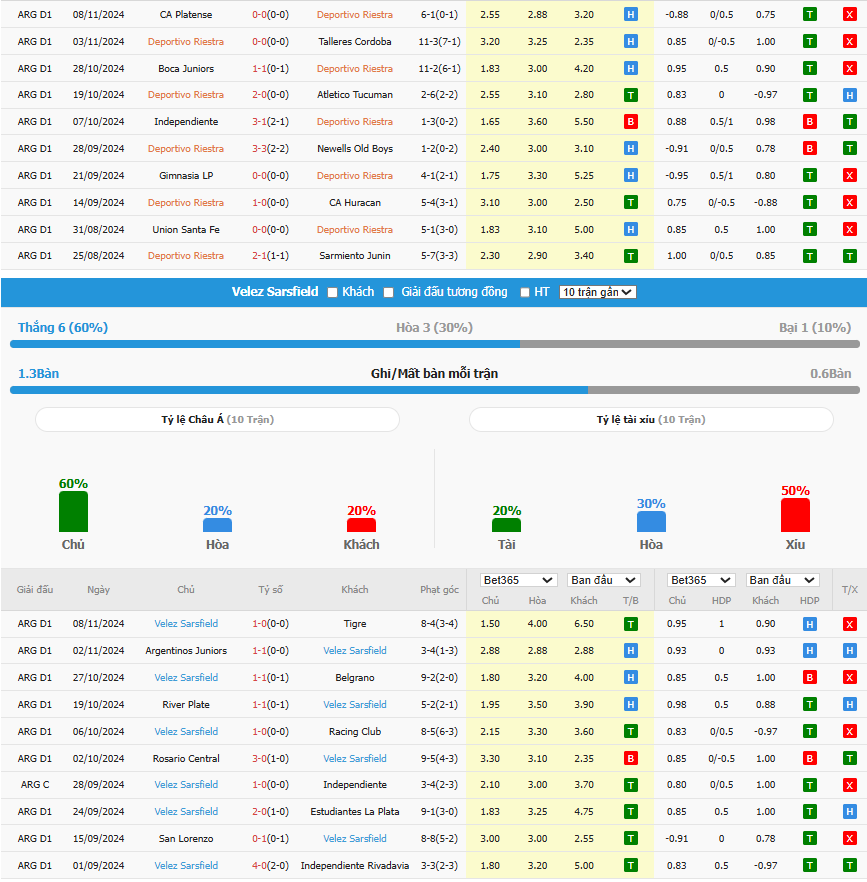This screenshot has height=882, width=867.
Task: Open Argentinos Juniors team link
Action: click(x=186, y=651)
